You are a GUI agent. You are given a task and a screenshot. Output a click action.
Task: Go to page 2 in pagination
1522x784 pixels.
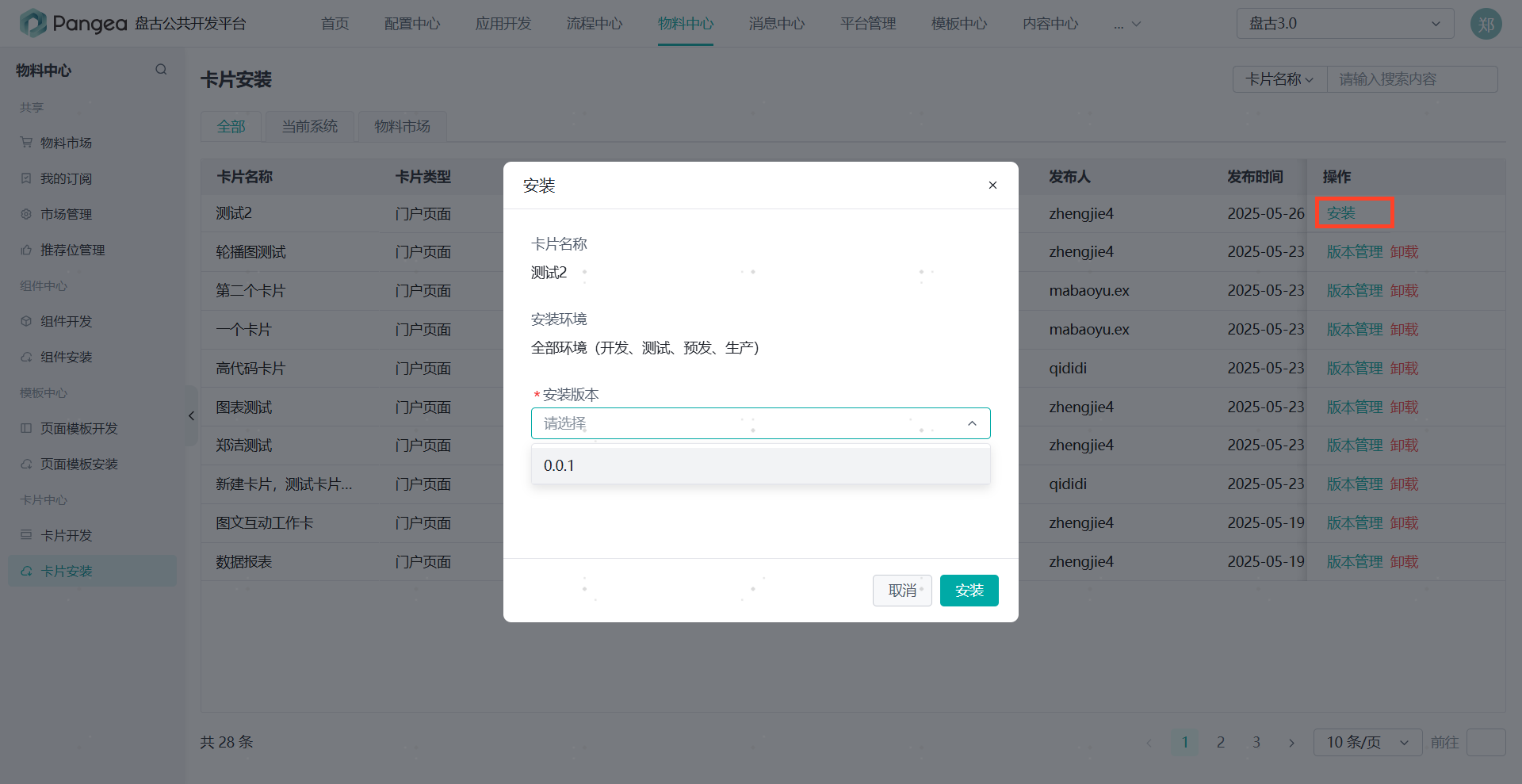click(1221, 742)
